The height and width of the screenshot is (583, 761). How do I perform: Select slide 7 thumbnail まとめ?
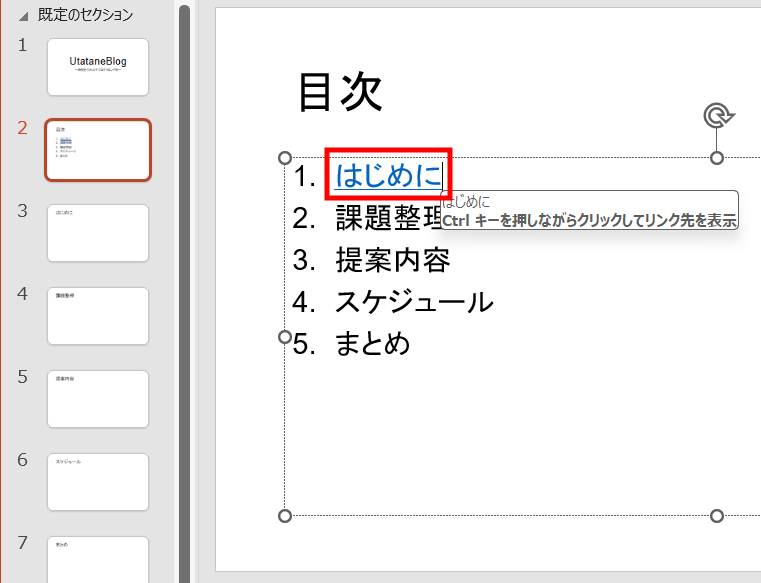tap(98, 560)
